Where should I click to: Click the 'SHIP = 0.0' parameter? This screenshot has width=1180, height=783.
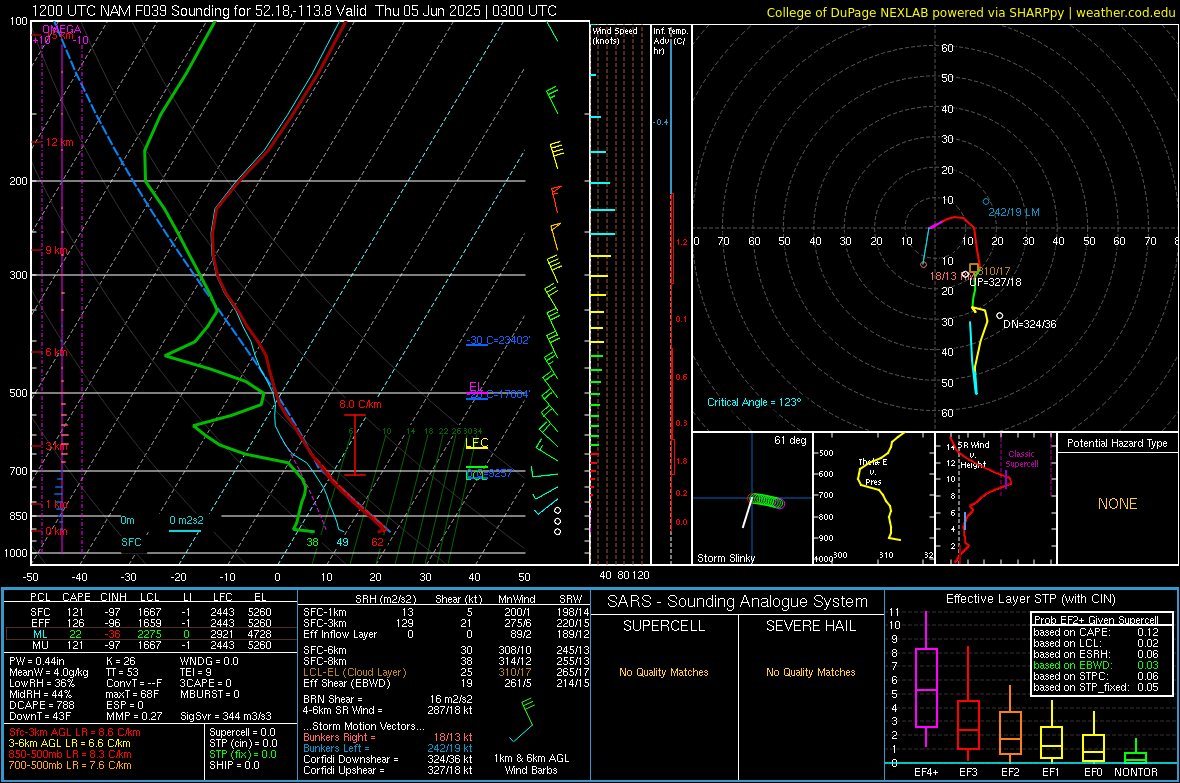click(234, 765)
